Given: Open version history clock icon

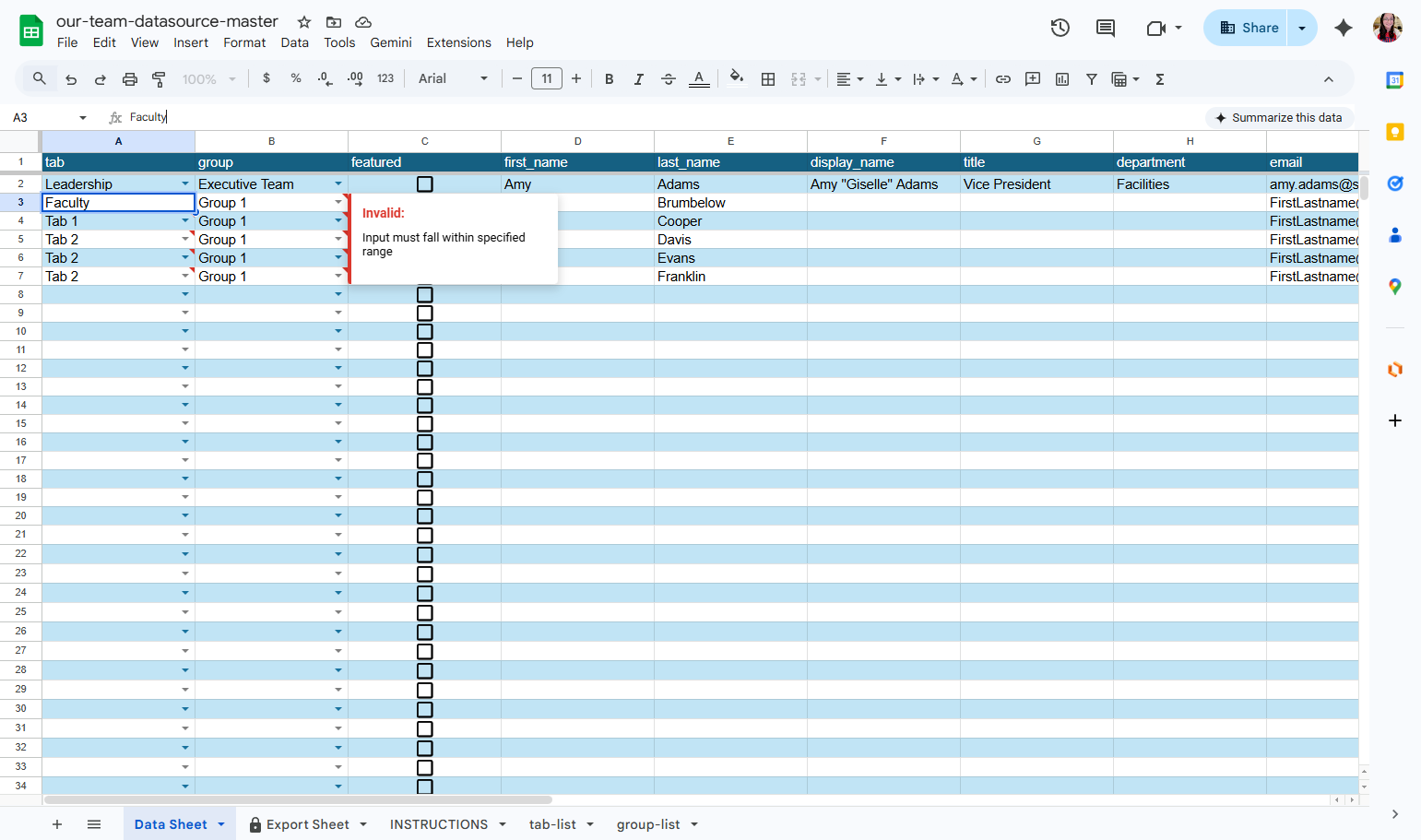Looking at the screenshot, I should coord(1060,28).
